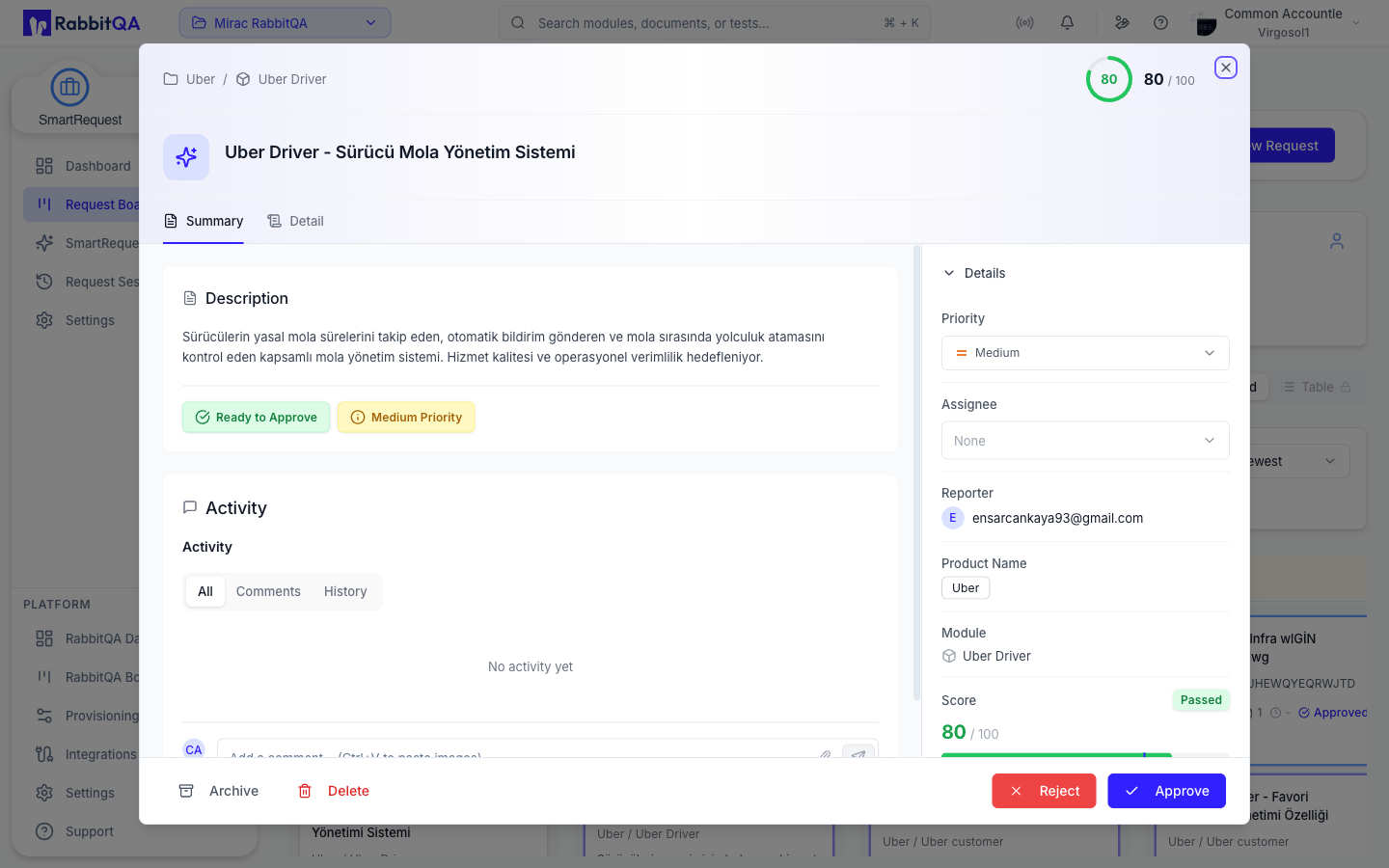Click the circular 80 score gauge

[1109, 79]
